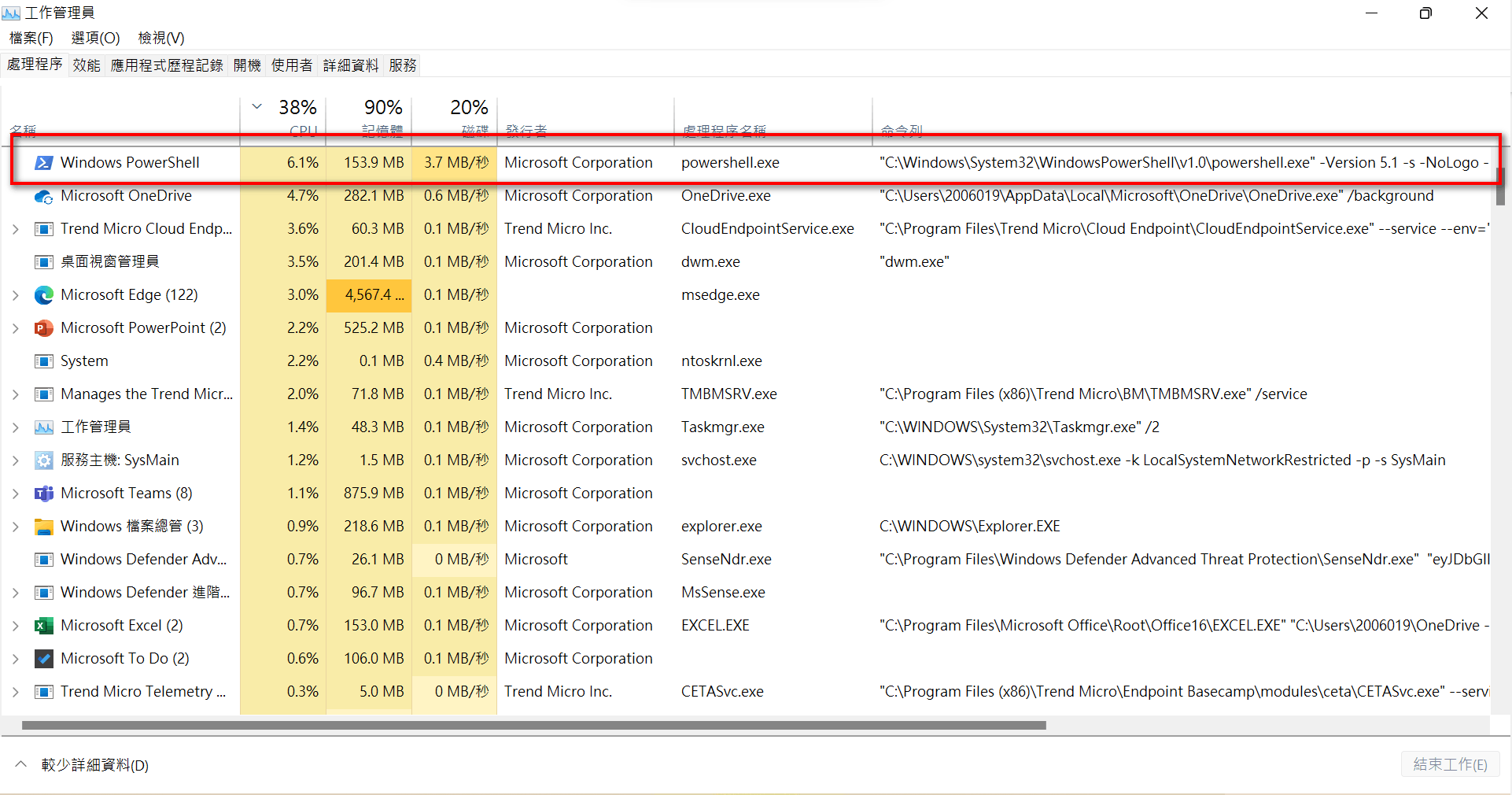Click the 工作管理員 process row icon
Screen dimensions: 1512x795
pyautogui.click(x=44, y=427)
